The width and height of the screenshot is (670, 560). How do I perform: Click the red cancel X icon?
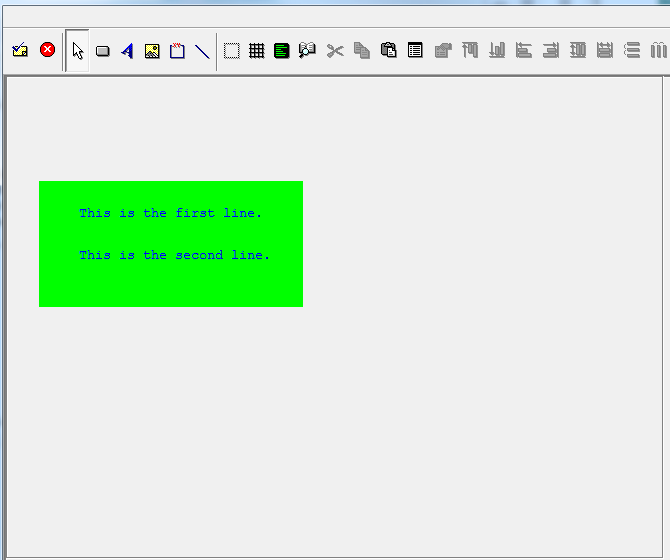point(47,50)
